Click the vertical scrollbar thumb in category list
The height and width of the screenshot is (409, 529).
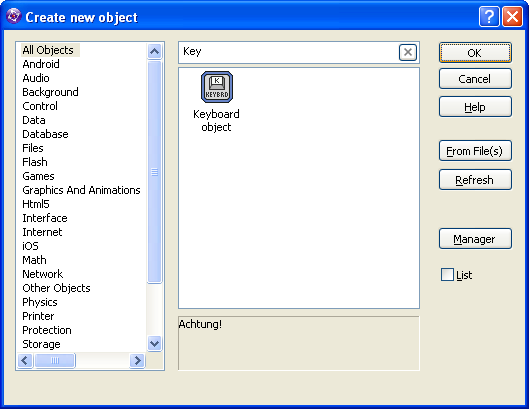(155, 172)
